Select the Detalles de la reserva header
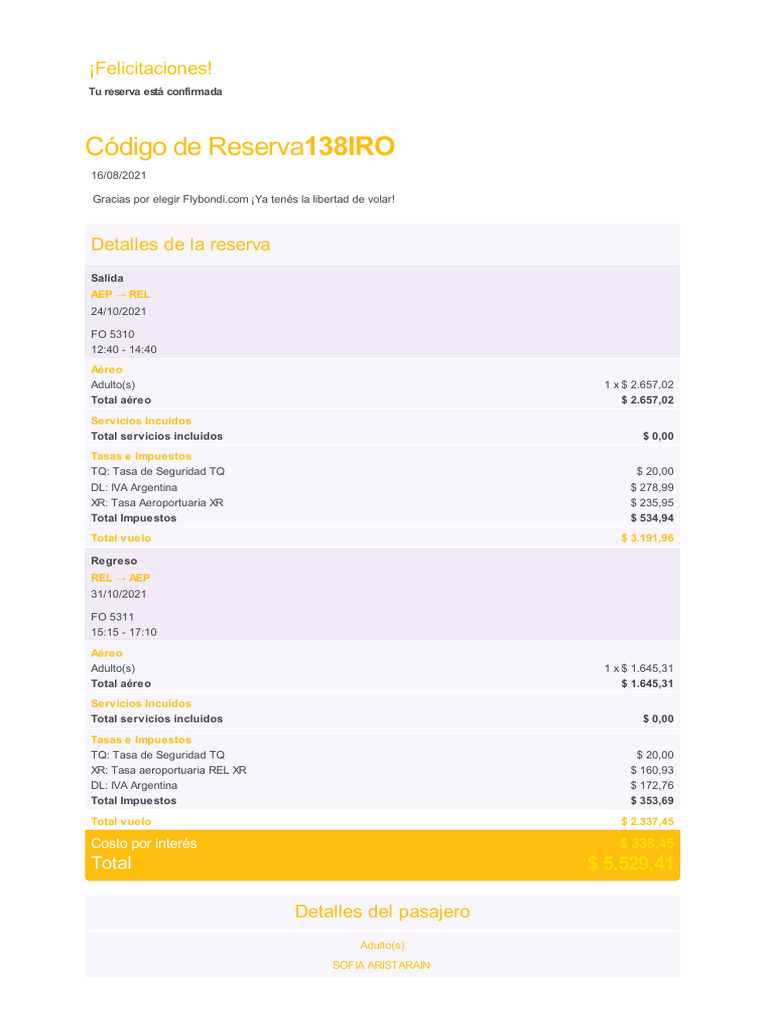The width and height of the screenshot is (768, 1024). point(180,244)
